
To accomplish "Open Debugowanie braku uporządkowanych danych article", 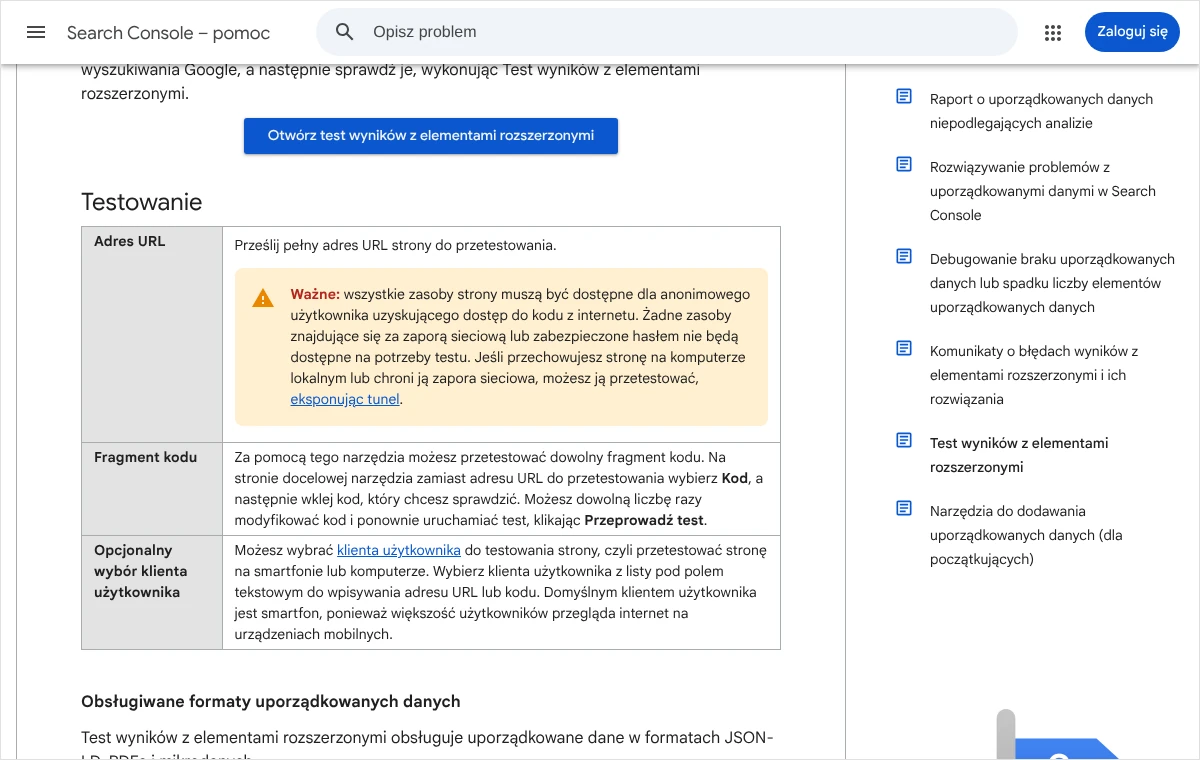I will click(1052, 283).
